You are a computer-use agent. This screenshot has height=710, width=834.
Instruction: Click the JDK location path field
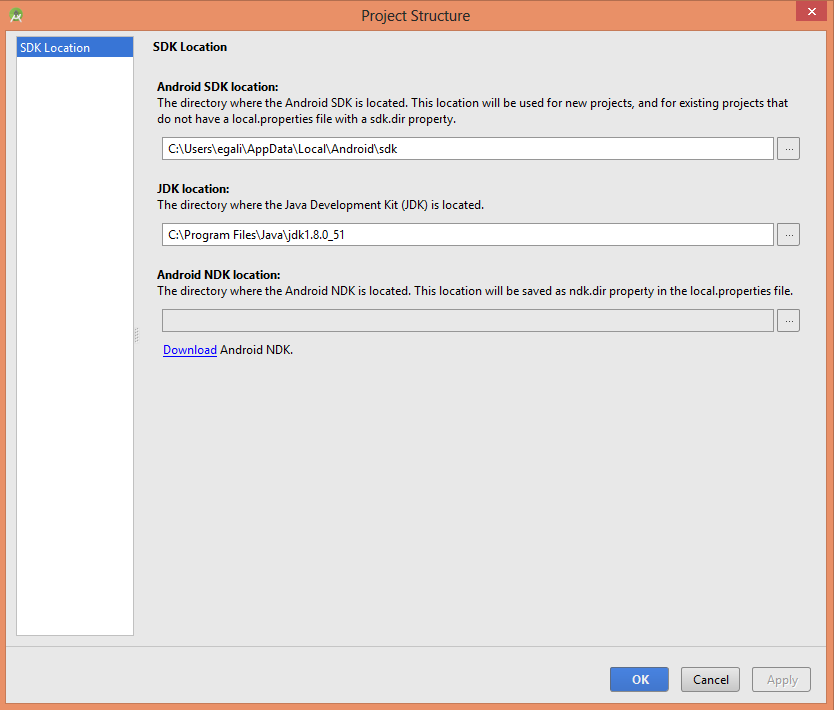468,235
